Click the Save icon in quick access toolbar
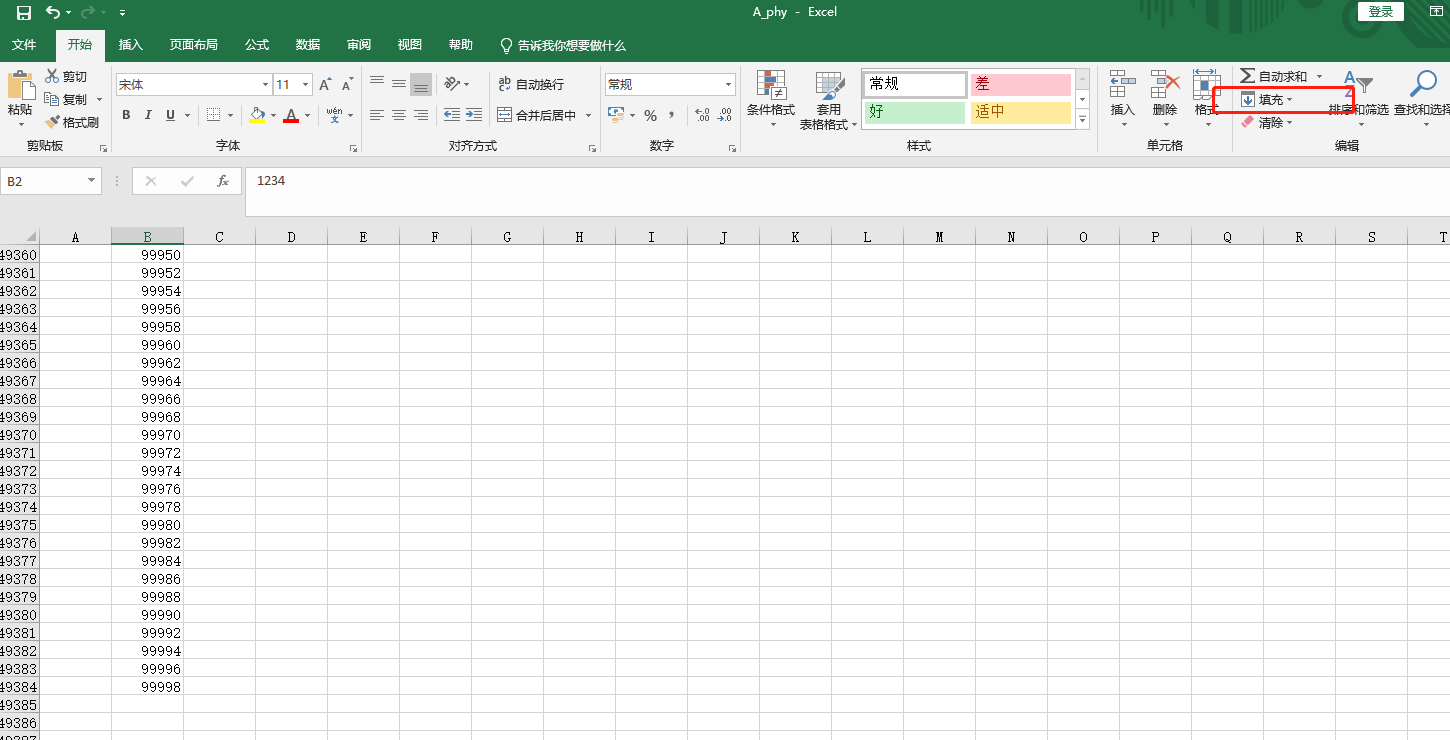1450x740 pixels. point(24,13)
